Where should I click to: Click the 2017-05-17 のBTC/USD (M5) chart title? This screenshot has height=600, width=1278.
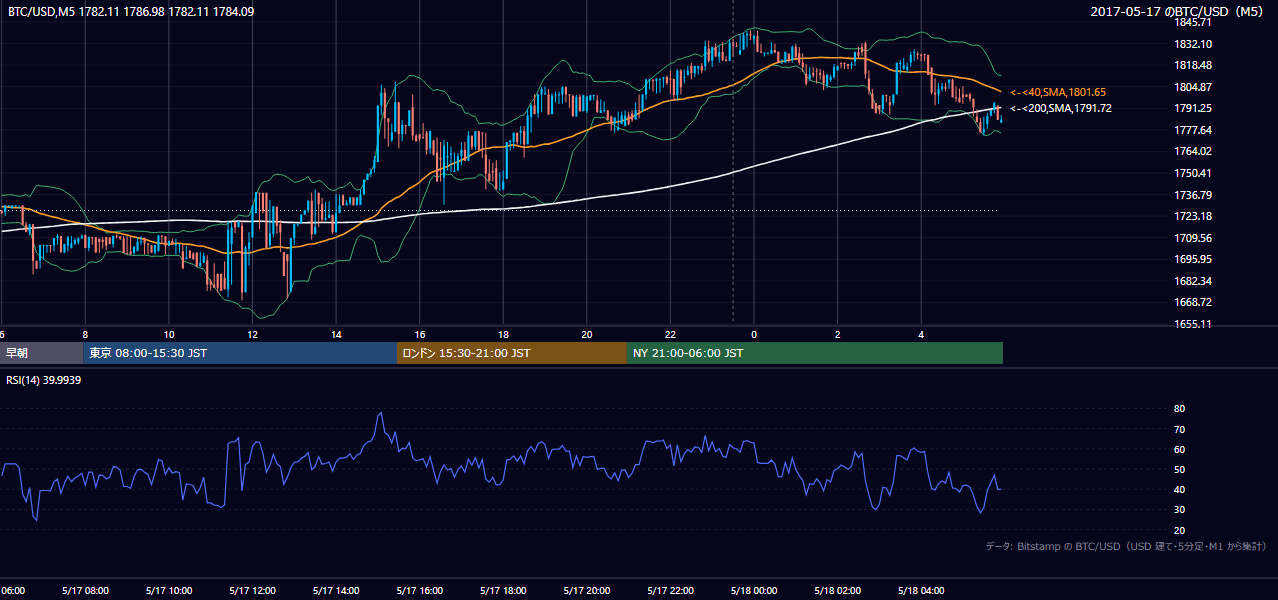coord(1179,12)
